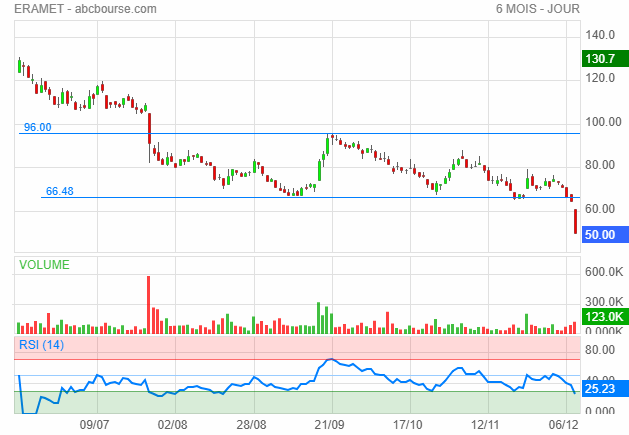Click the green 123.0K volume tag
The height and width of the screenshot is (435, 629).
coord(605,317)
